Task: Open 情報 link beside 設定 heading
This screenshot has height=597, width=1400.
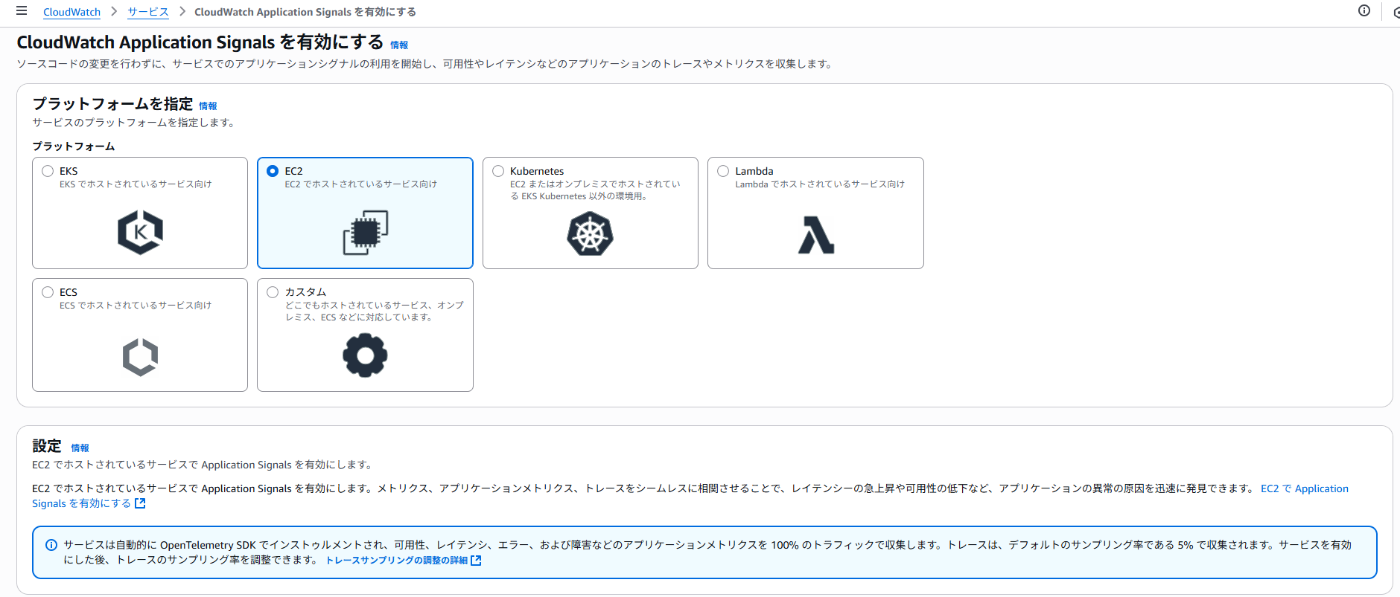Action: click(x=80, y=448)
